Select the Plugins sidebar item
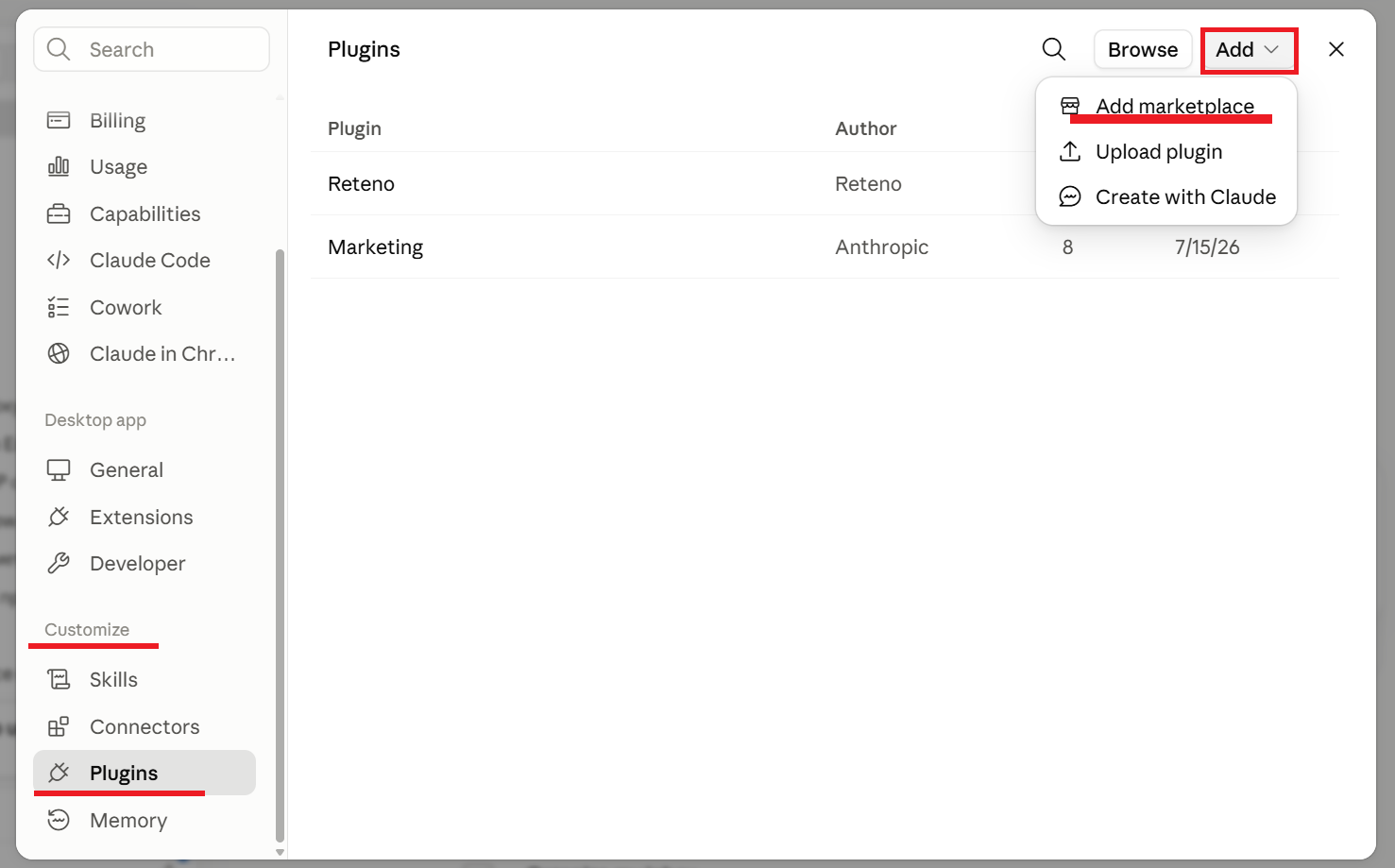 (x=144, y=773)
